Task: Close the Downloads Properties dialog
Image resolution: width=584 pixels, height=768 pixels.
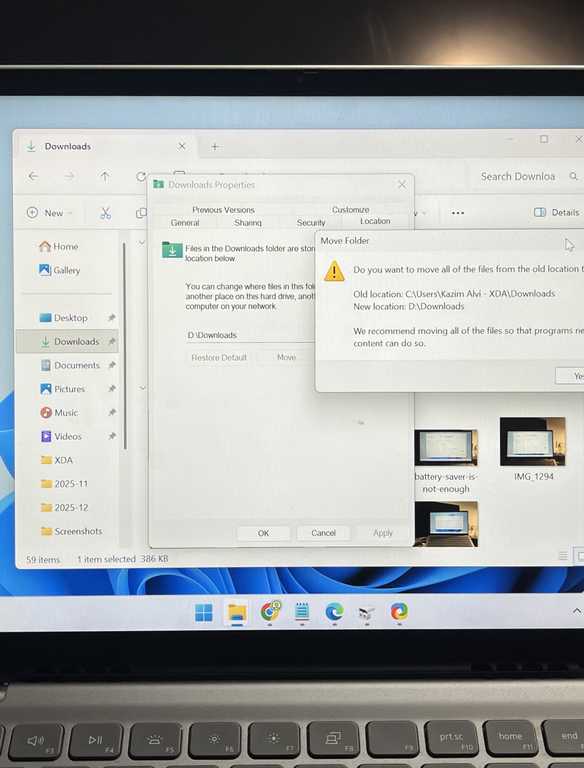Action: (402, 184)
